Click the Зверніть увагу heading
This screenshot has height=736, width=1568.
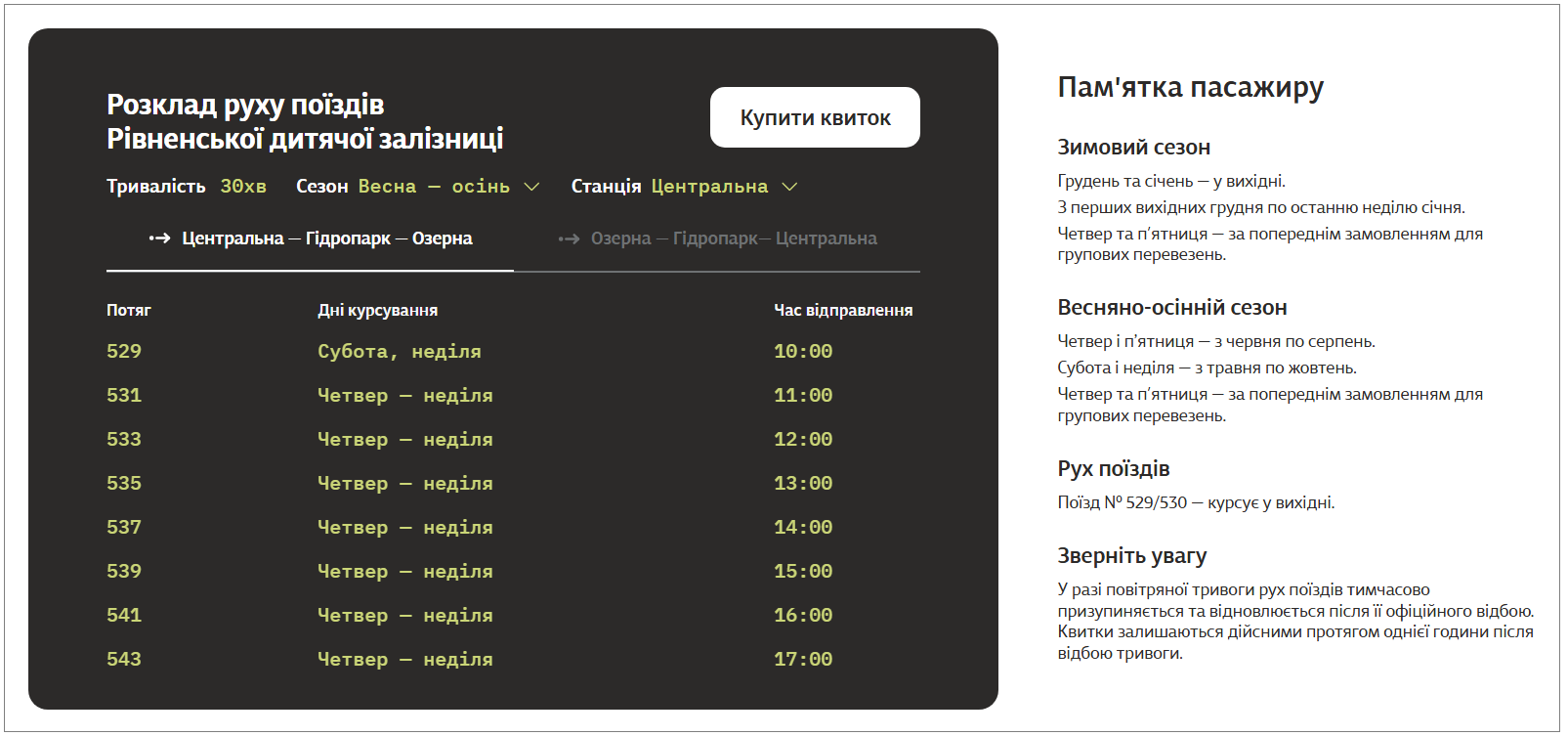[1131, 556]
